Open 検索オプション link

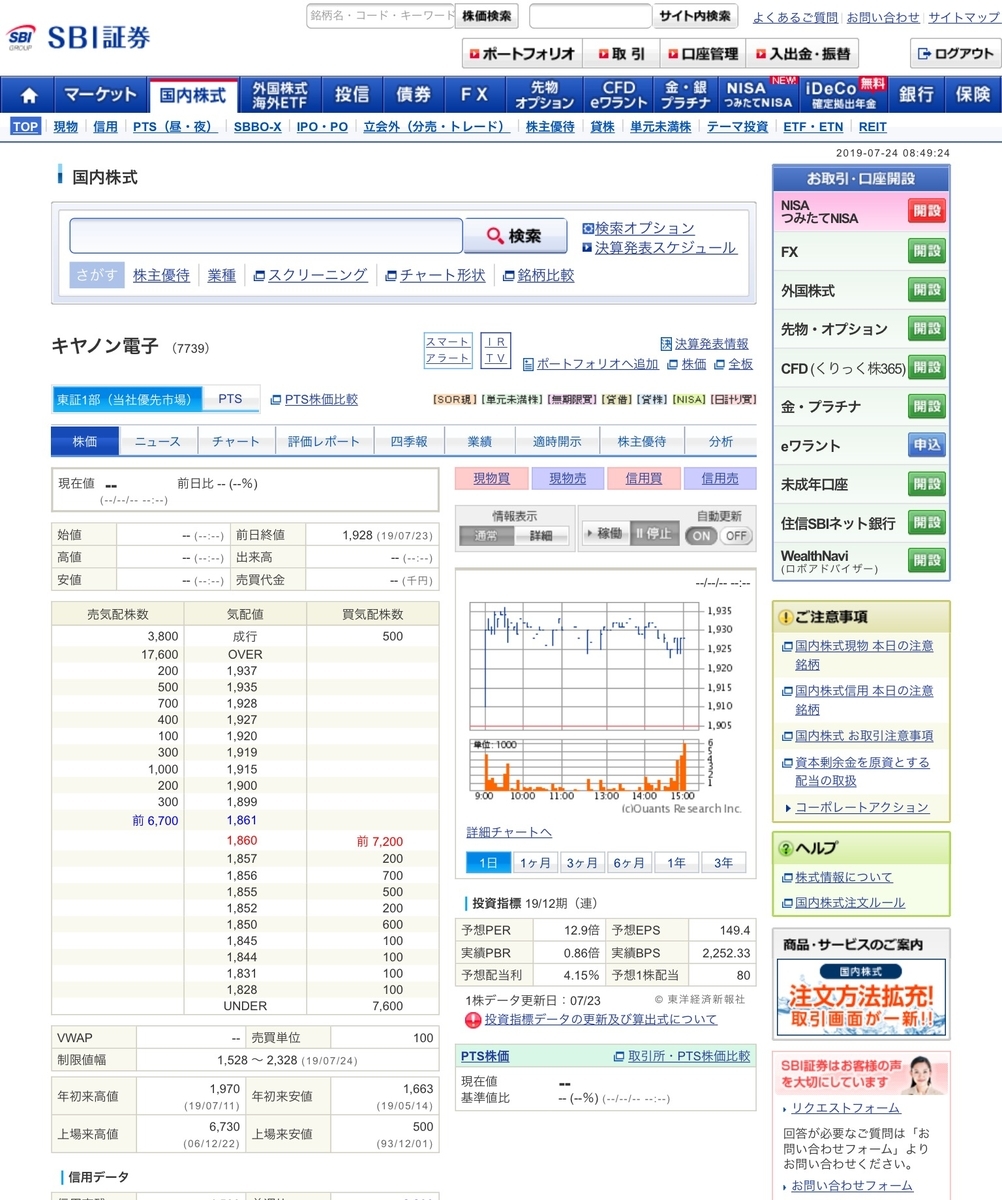tap(639, 228)
